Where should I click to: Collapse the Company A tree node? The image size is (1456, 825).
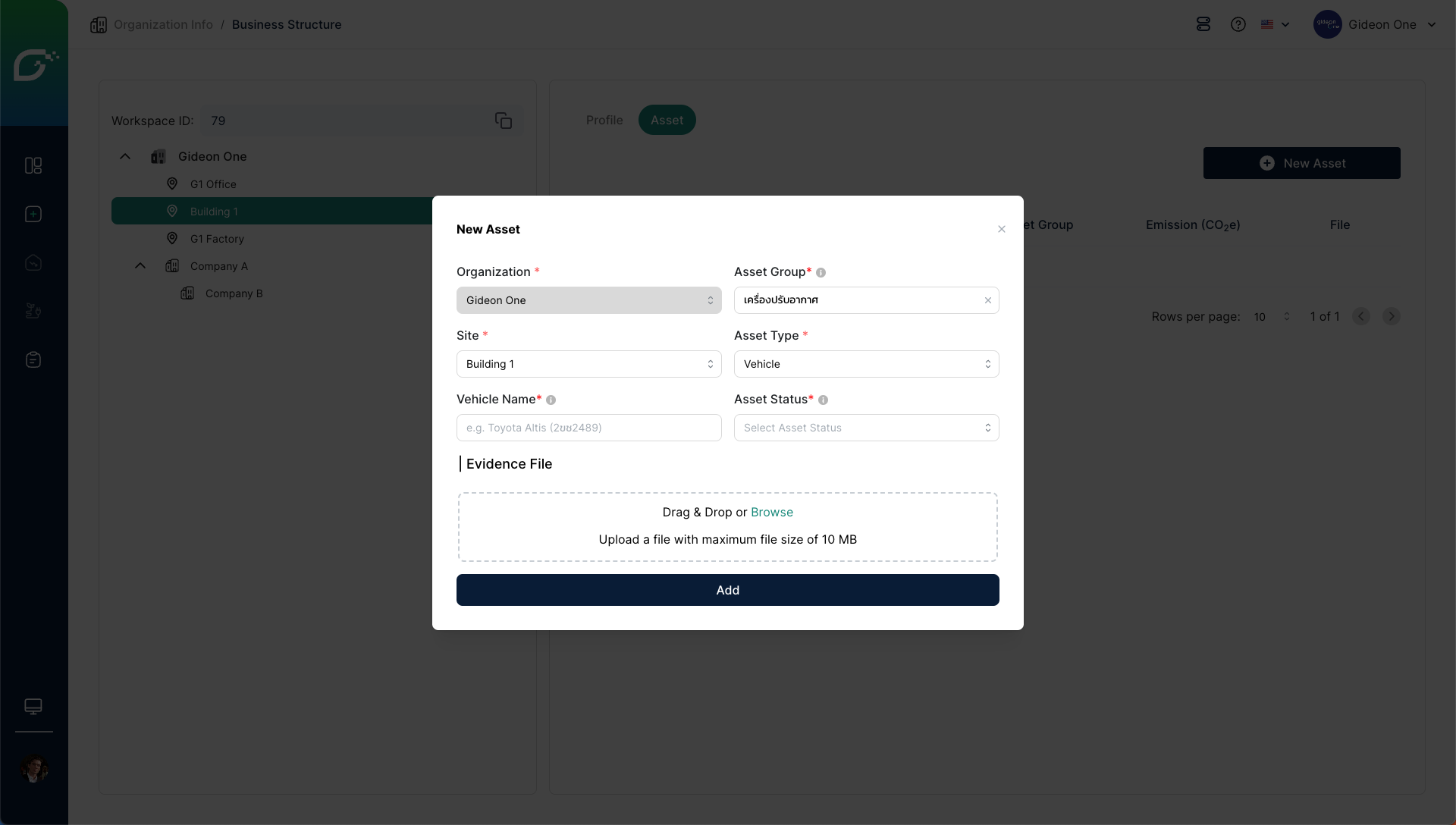[x=140, y=265]
